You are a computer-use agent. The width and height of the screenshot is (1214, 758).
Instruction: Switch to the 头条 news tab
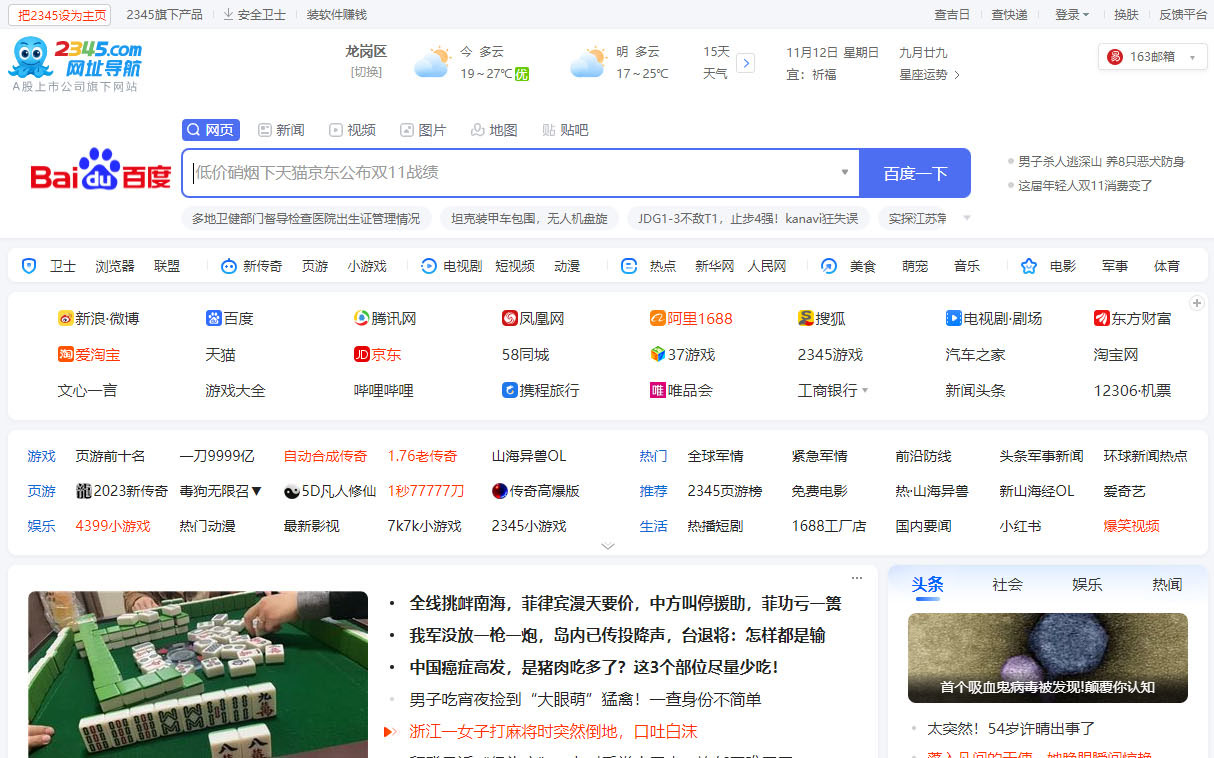(927, 585)
